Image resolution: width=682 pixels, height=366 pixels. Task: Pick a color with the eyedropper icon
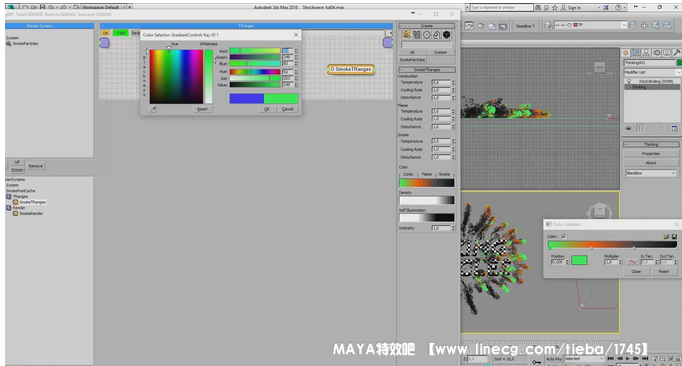[x=154, y=109]
